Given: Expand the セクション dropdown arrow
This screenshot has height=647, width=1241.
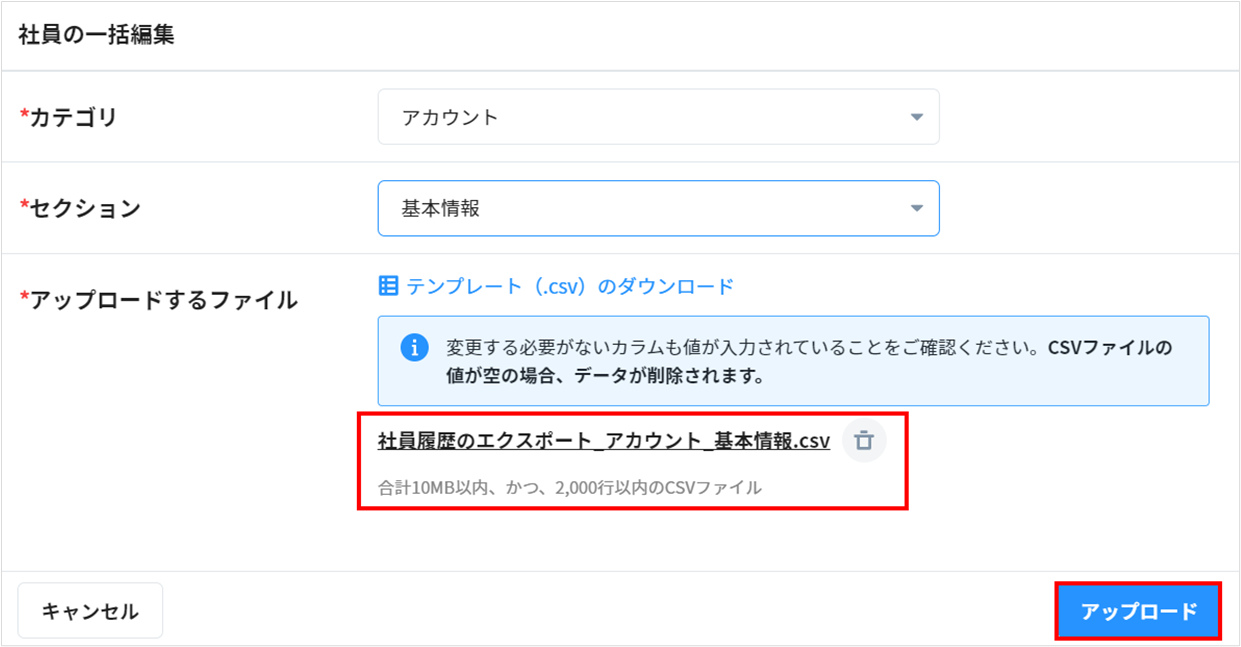Looking at the screenshot, I should pos(916,208).
